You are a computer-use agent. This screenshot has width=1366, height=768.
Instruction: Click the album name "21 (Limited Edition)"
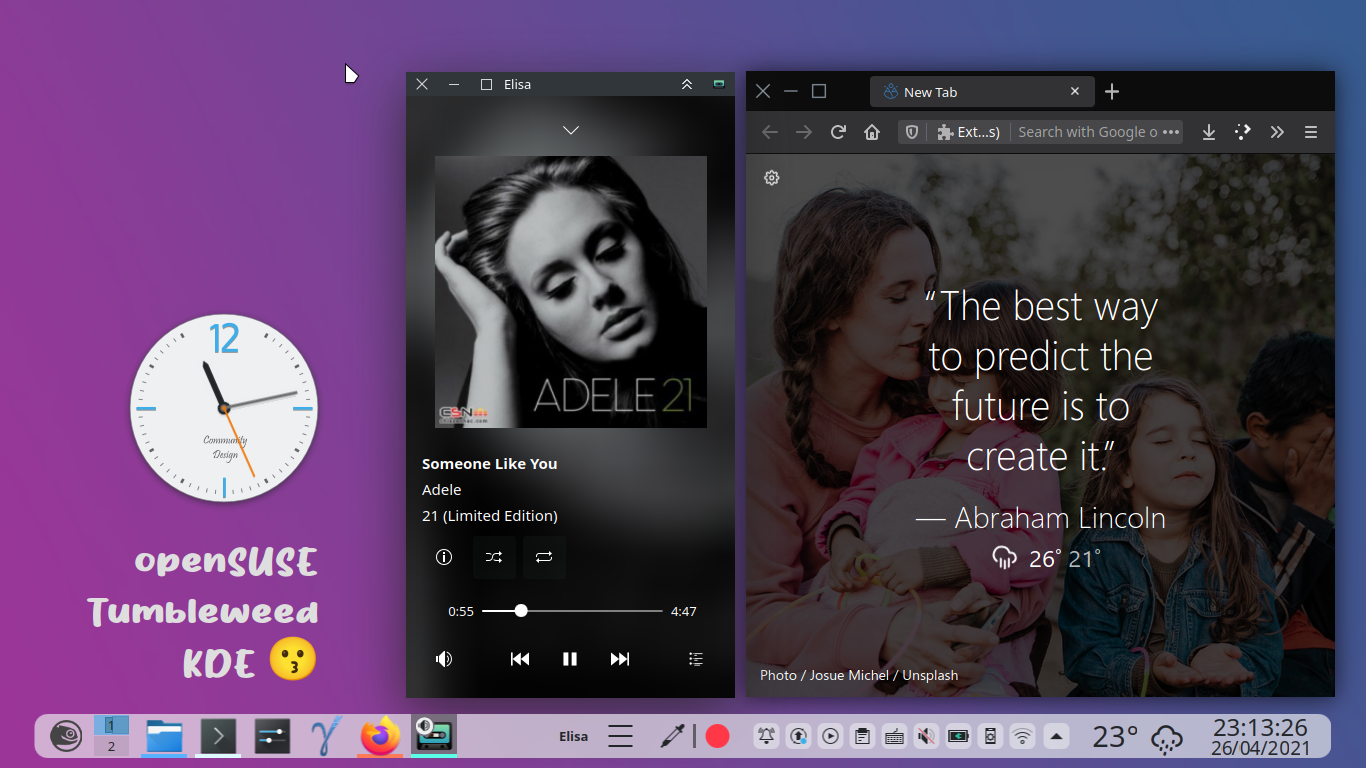point(490,516)
